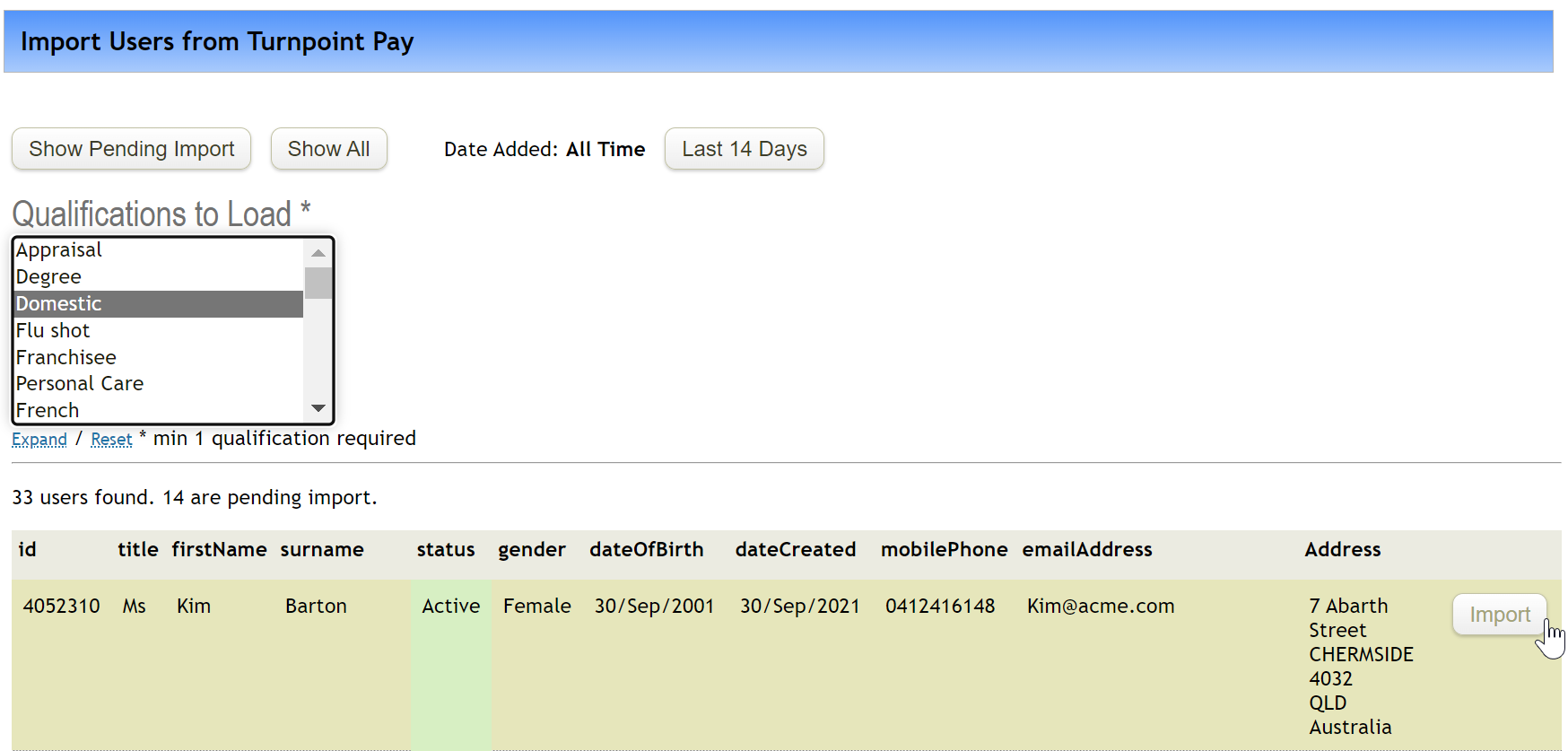
Task: Click the status column header
Action: tap(446, 550)
